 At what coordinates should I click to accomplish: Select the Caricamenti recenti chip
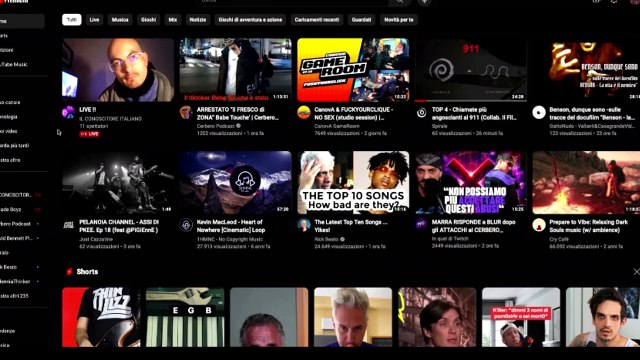[x=317, y=20]
